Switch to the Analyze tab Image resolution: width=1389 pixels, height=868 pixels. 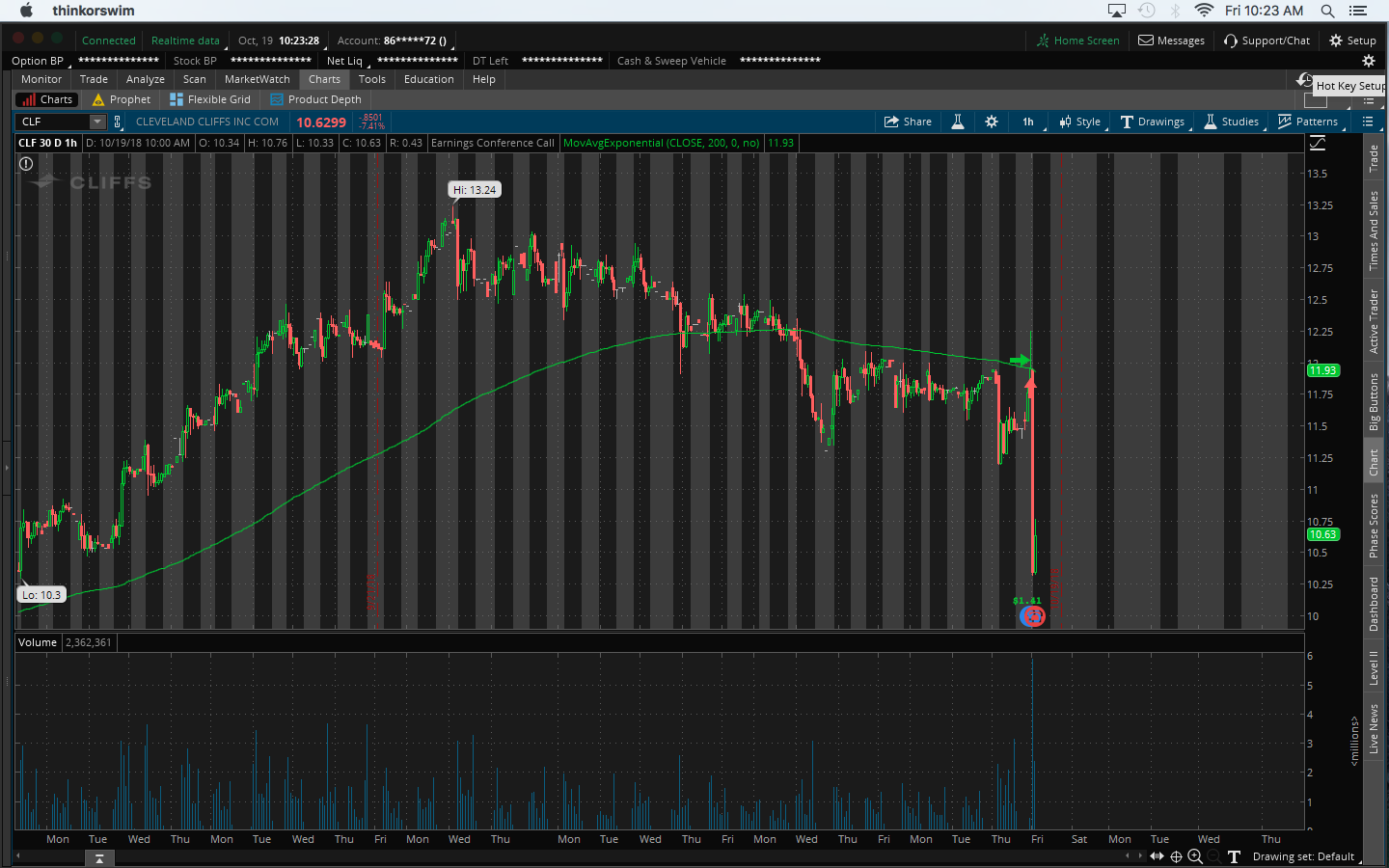pos(146,79)
